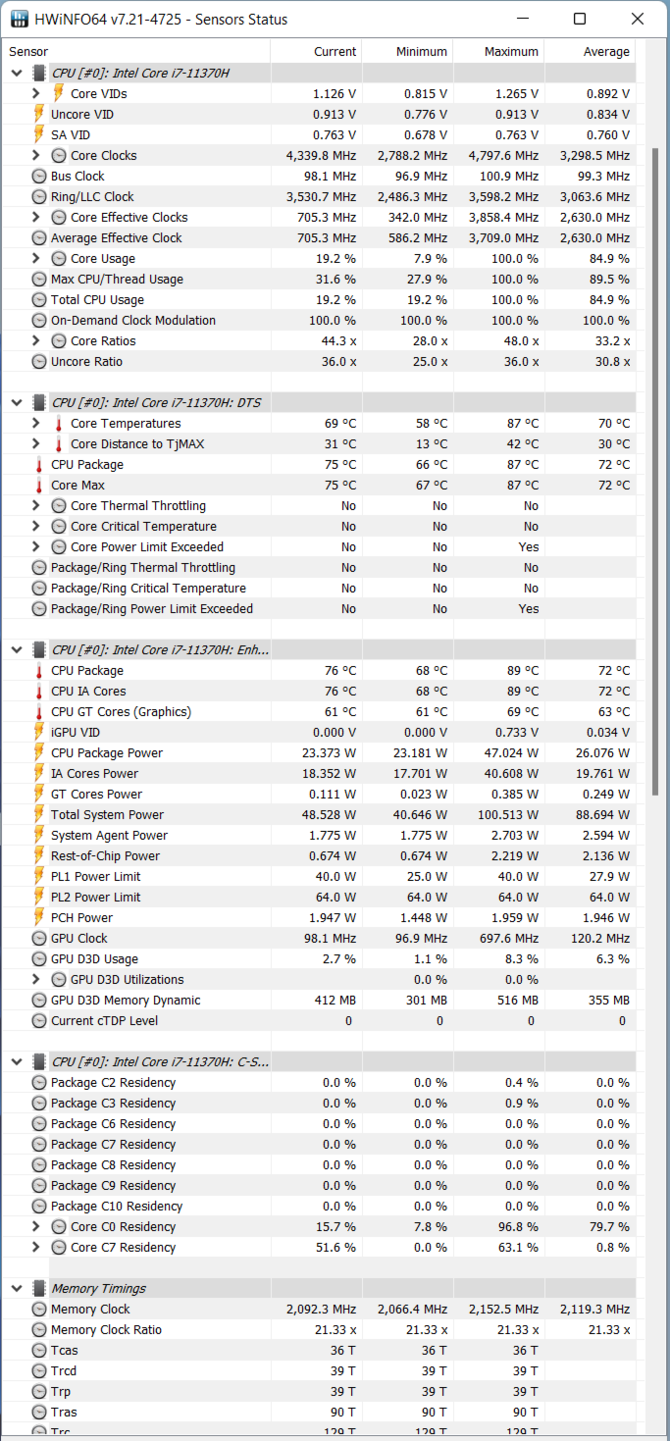Expand Core C7 Residency row
The image size is (670, 1441).
pyautogui.click(x=36, y=1247)
